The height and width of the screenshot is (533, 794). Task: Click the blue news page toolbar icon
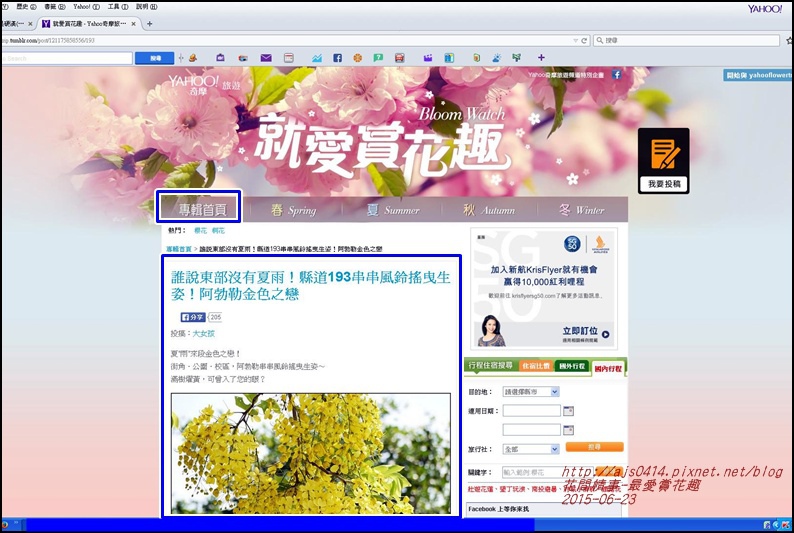tap(449, 58)
